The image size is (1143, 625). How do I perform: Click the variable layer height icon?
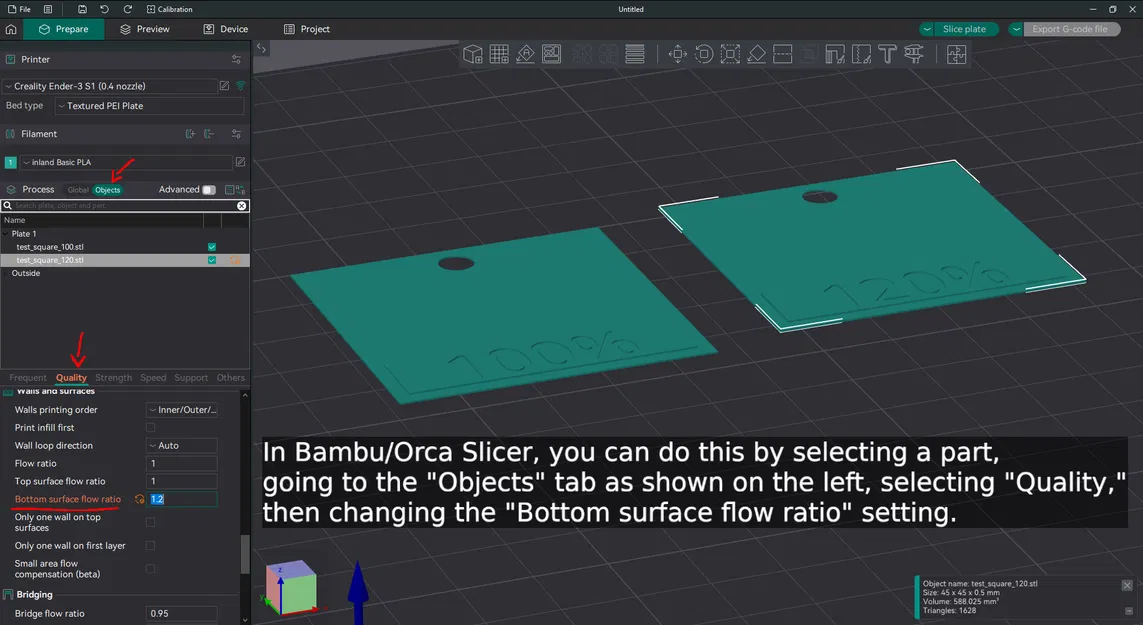(635, 54)
